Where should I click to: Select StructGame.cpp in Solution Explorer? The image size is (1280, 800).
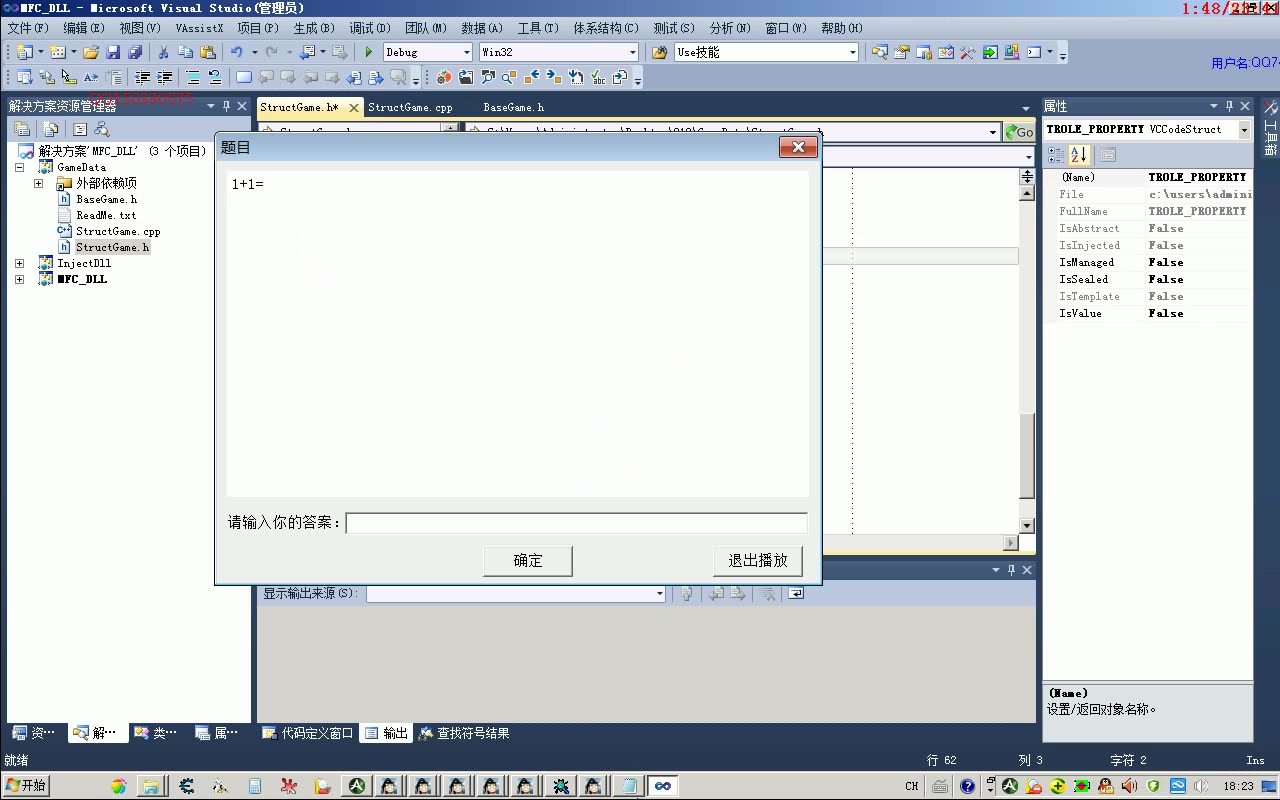click(x=118, y=231)
